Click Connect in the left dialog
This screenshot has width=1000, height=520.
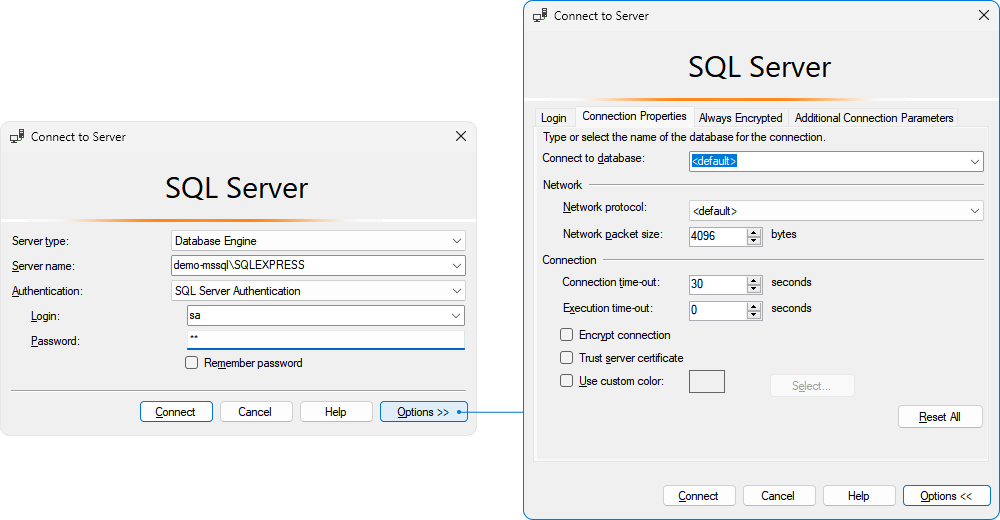pos(176,412)
